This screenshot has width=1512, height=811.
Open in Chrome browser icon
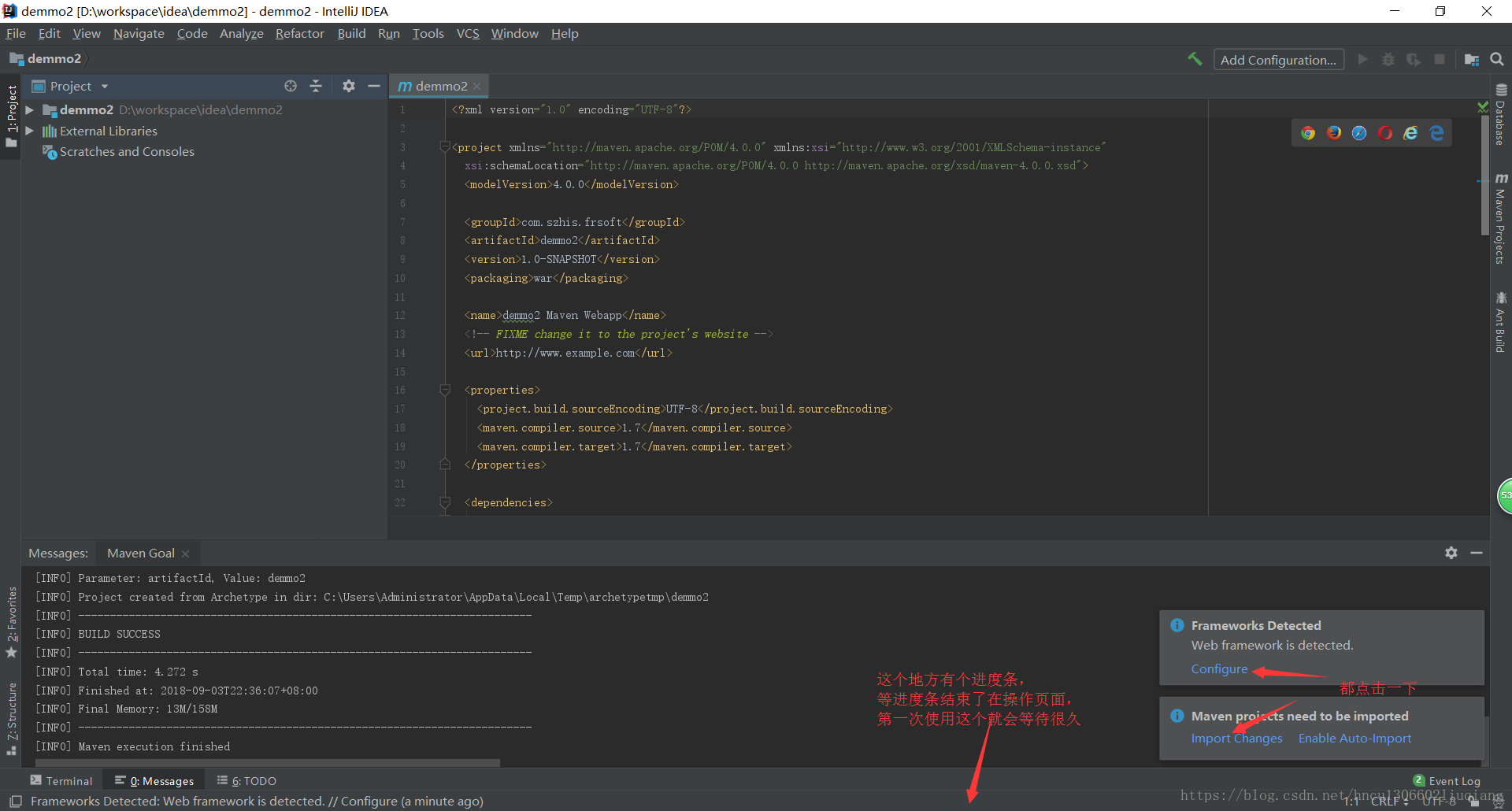pos(1308,133)
